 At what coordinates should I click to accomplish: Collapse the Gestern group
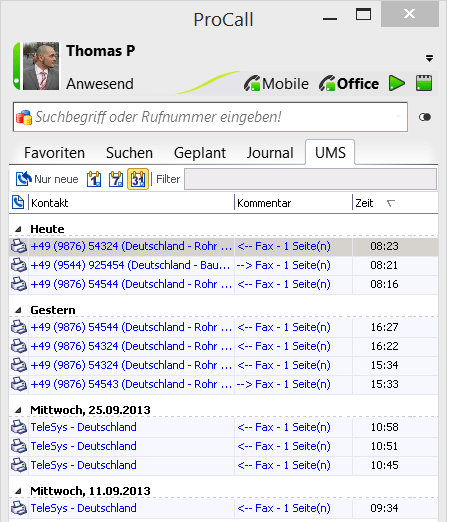tap(19, 310)
